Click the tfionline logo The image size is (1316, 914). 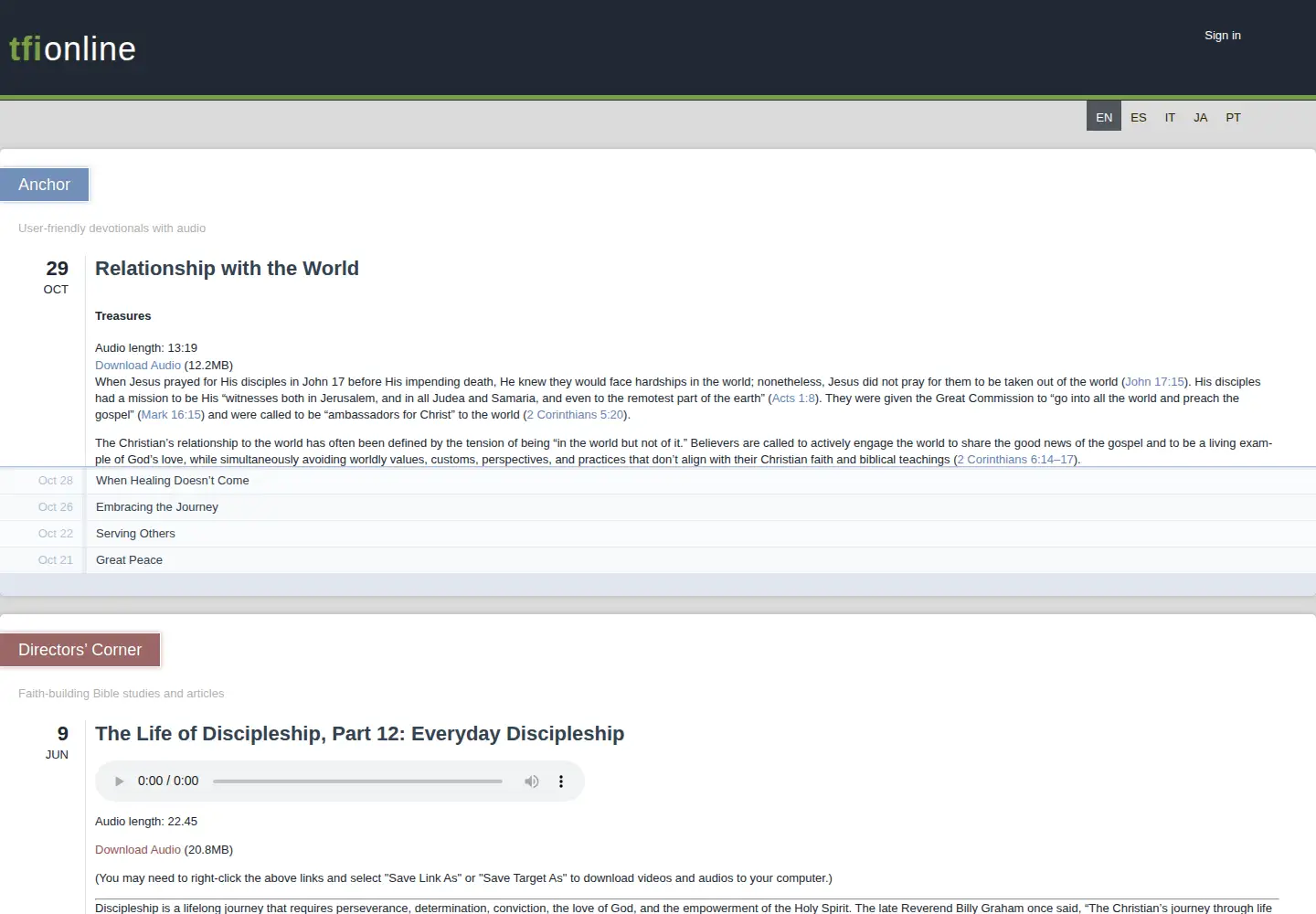tap(73, 48)
